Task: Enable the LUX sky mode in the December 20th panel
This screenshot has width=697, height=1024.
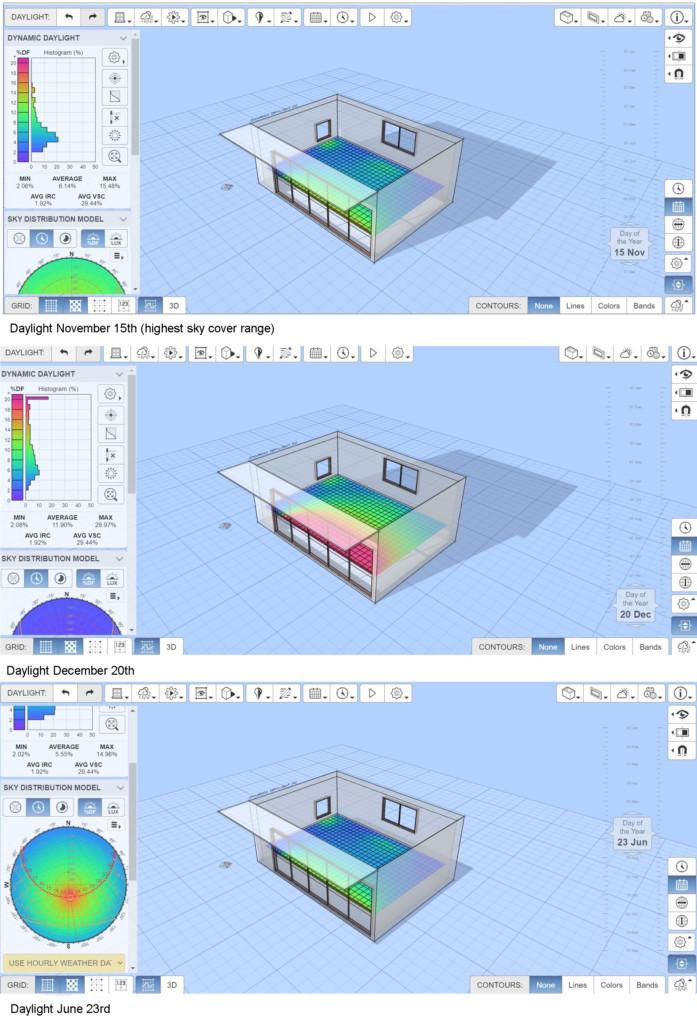Action: (x=112, y=578)
